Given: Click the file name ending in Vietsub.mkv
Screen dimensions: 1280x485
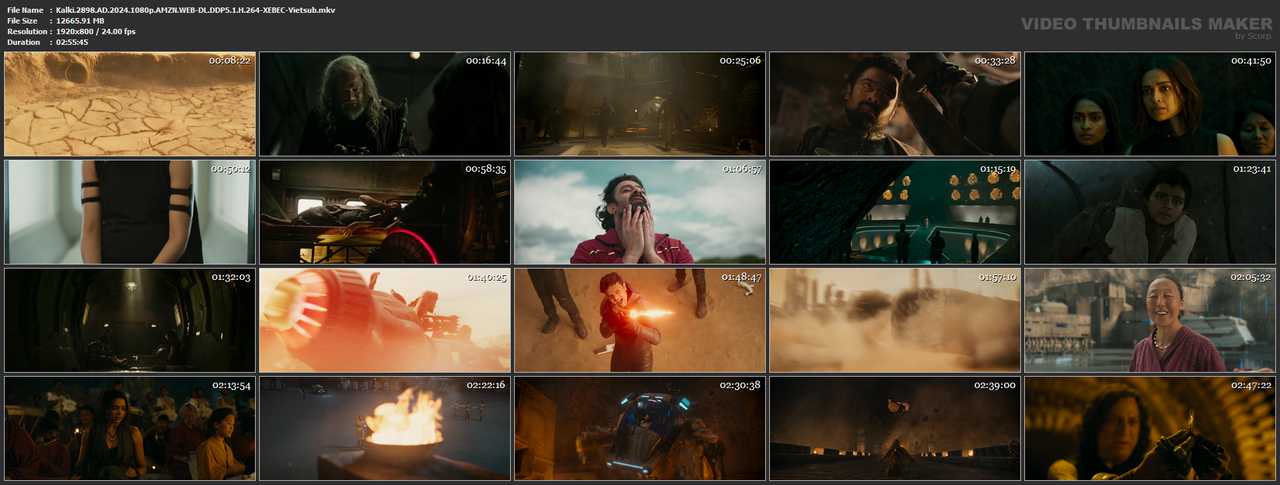Looking at the screenshot, I should 196,9.
